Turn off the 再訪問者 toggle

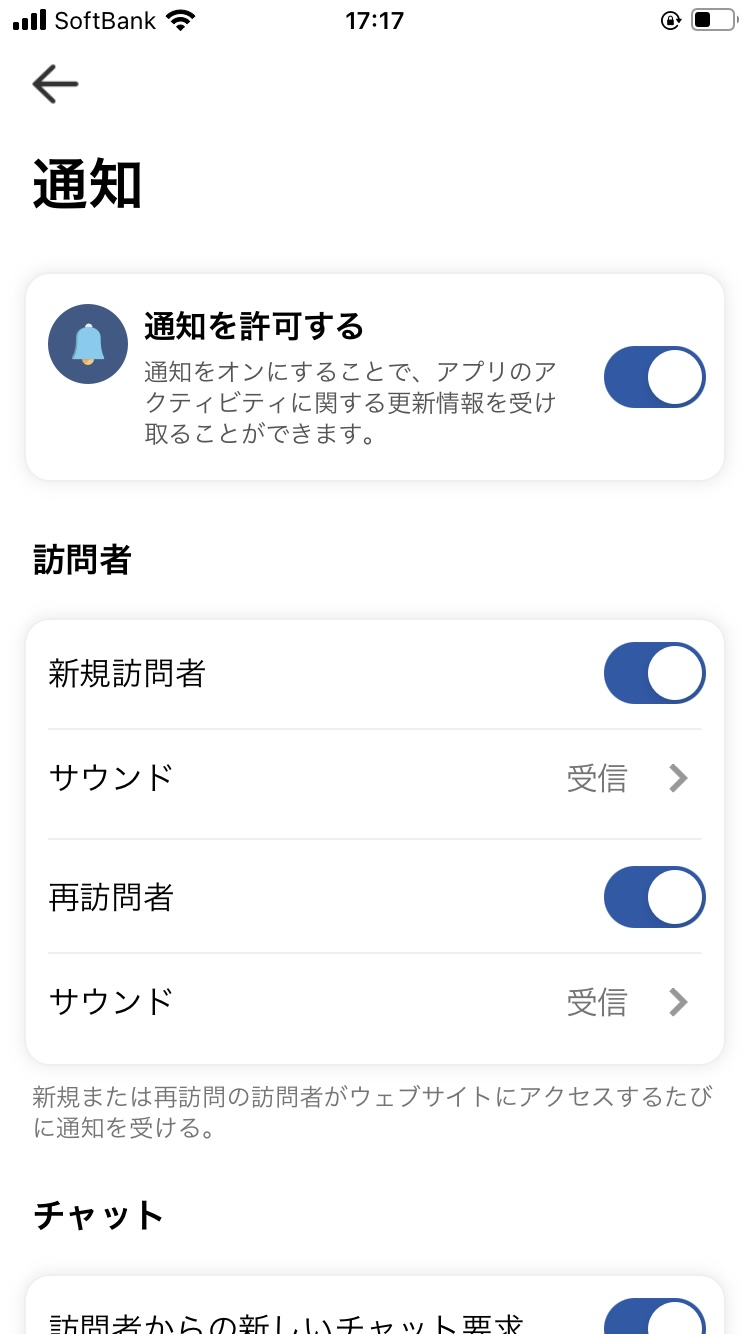click(654, 897)
